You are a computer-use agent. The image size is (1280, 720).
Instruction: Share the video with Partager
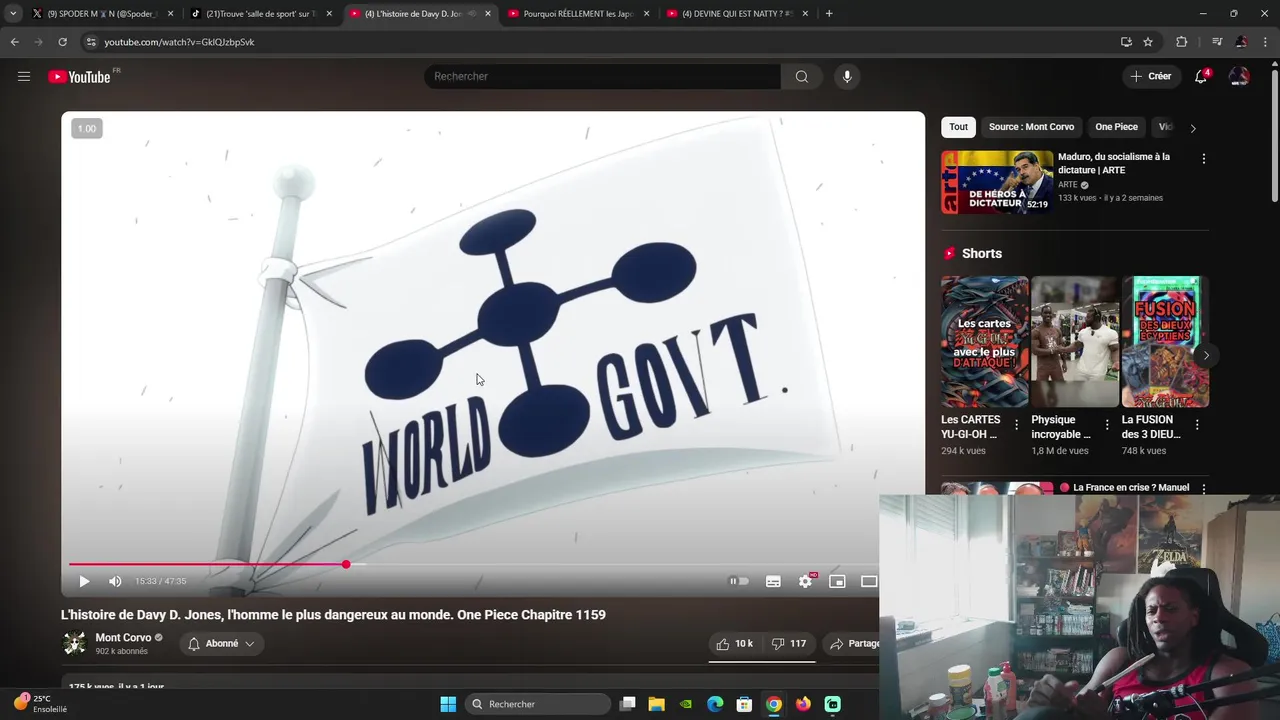(x=853, y=644)
